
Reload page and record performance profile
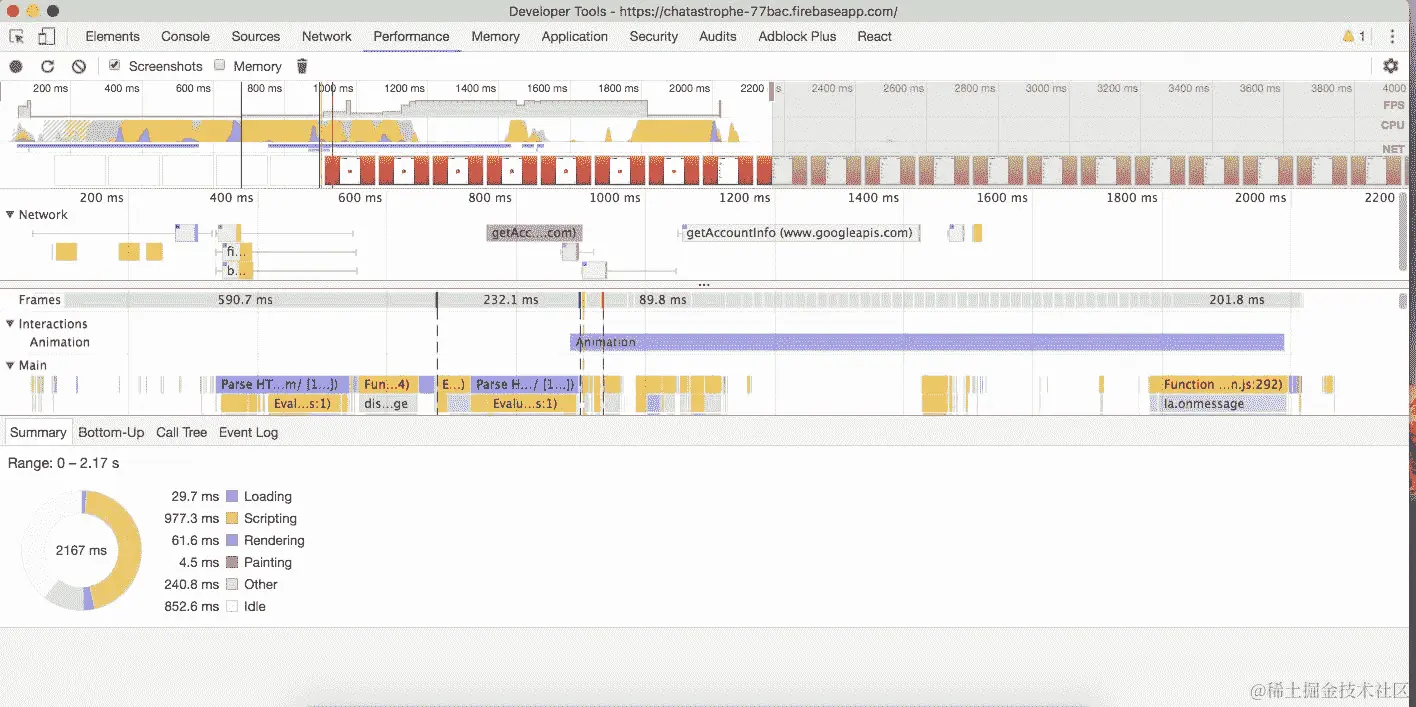47,66
